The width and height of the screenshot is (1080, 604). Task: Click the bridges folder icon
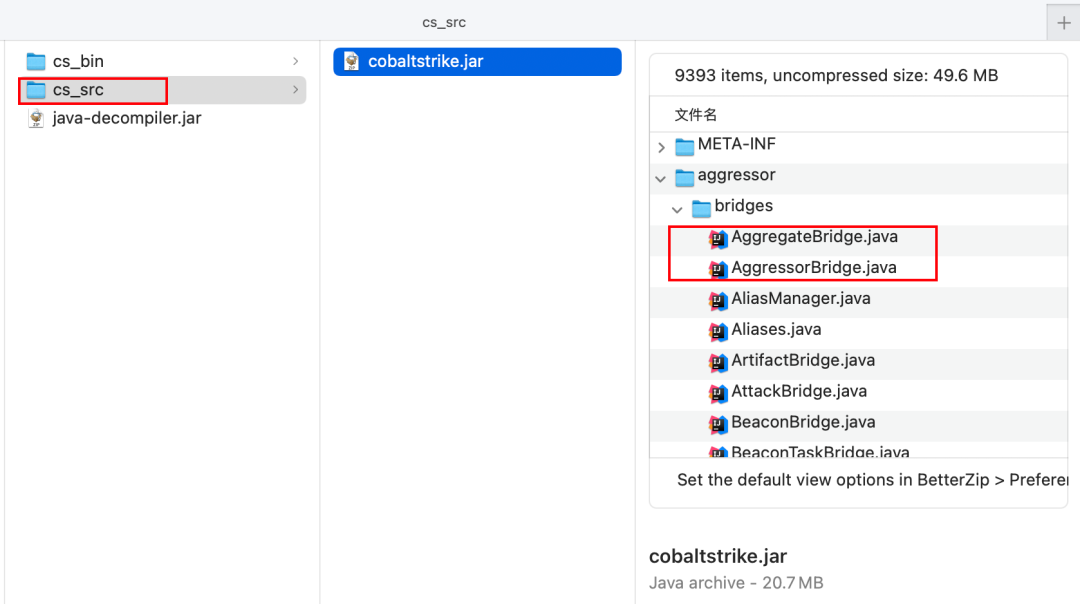coord(701,207)
